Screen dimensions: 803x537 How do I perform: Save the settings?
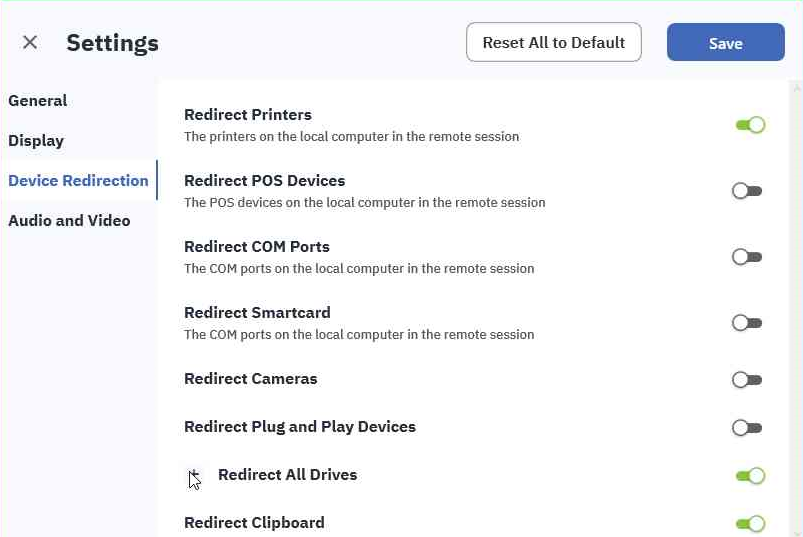click(725, 43)
